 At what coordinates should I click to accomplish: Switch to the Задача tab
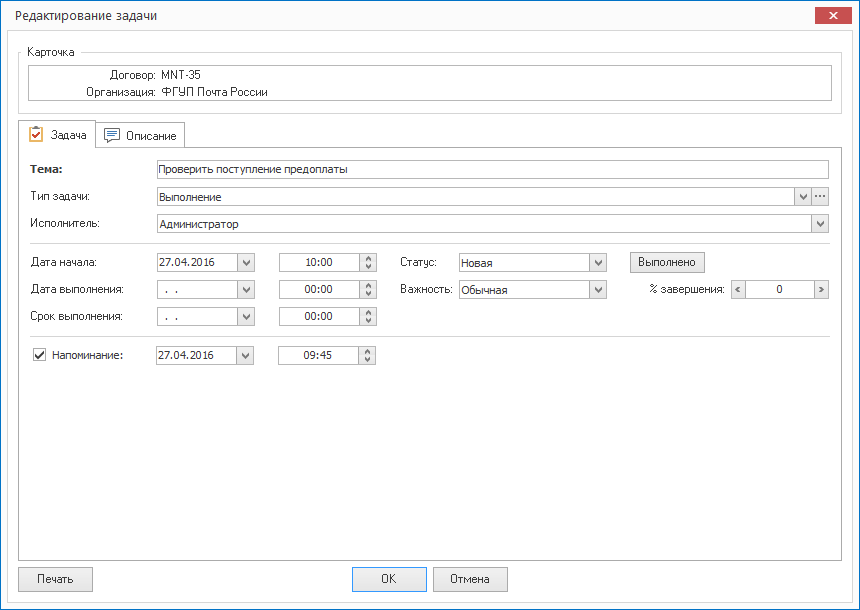[57, 134]
